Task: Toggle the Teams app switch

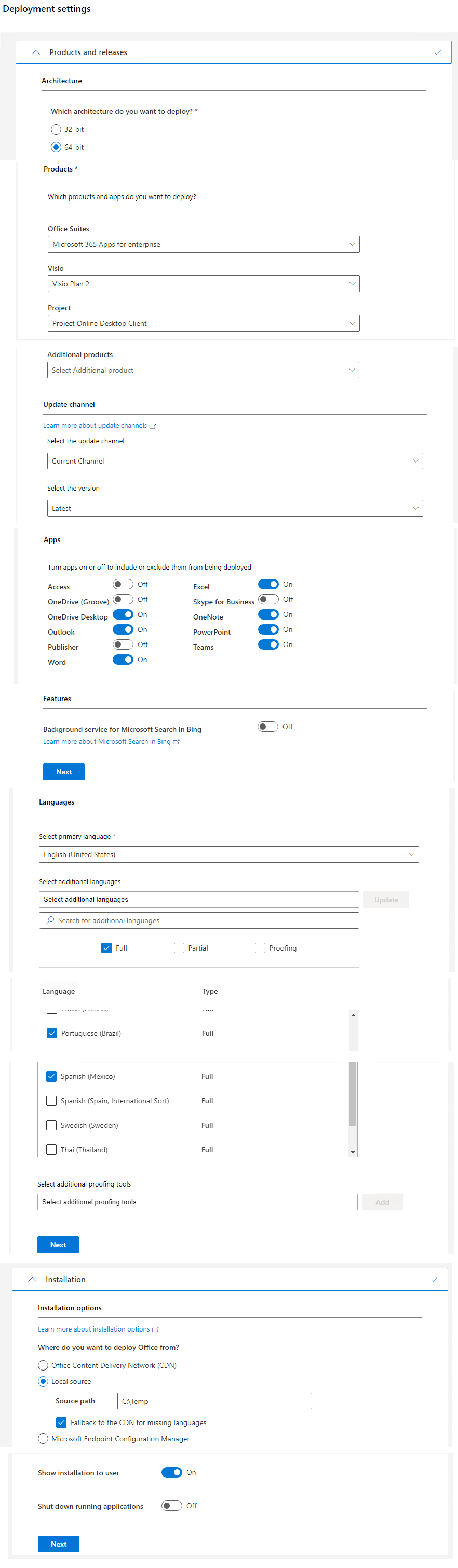Action: pyautogui.click(x=268, y=644)
